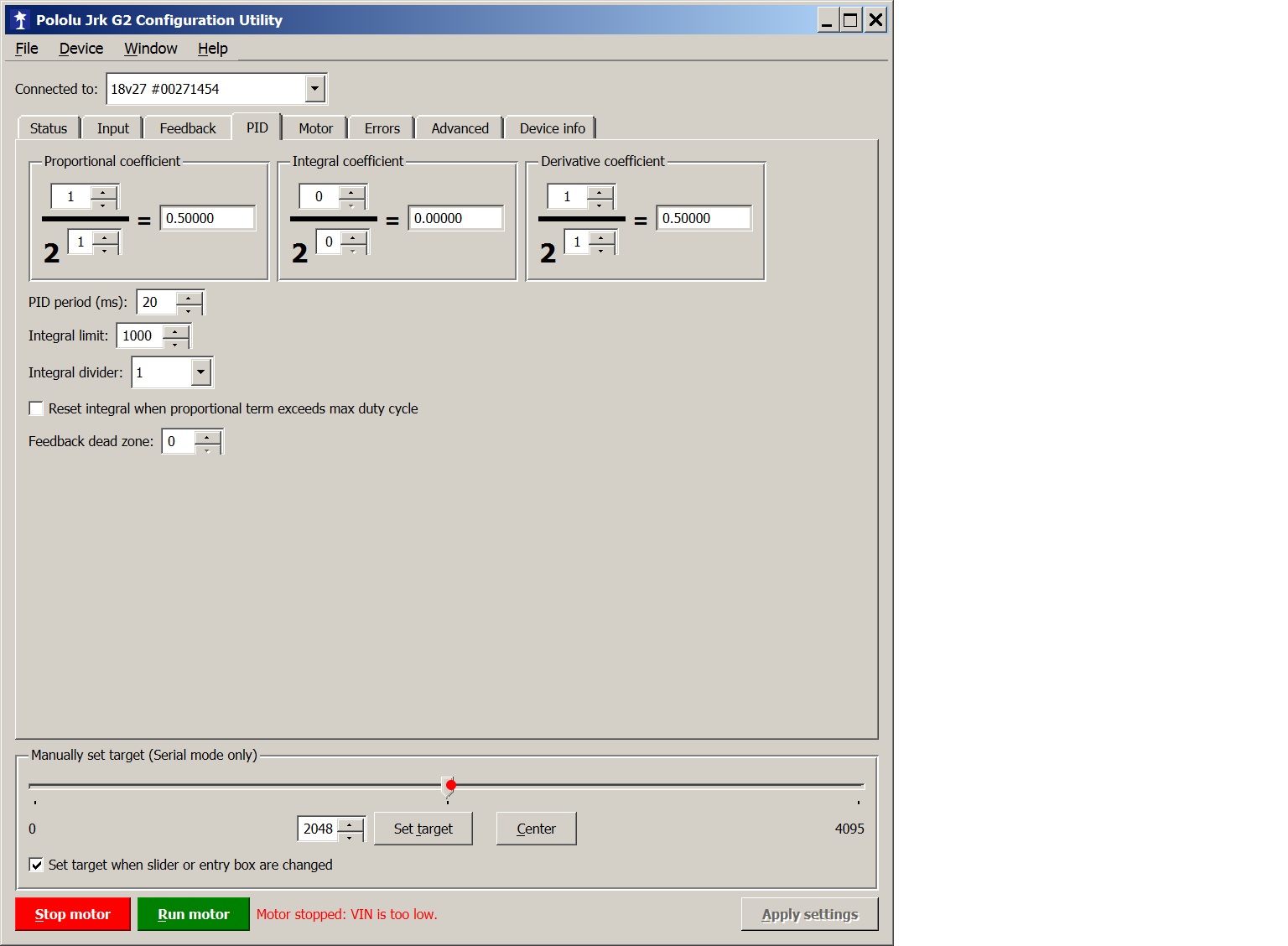Click the integral coefficient multiplier entry box
The image size is (1288, 946).
click(319, 196)
